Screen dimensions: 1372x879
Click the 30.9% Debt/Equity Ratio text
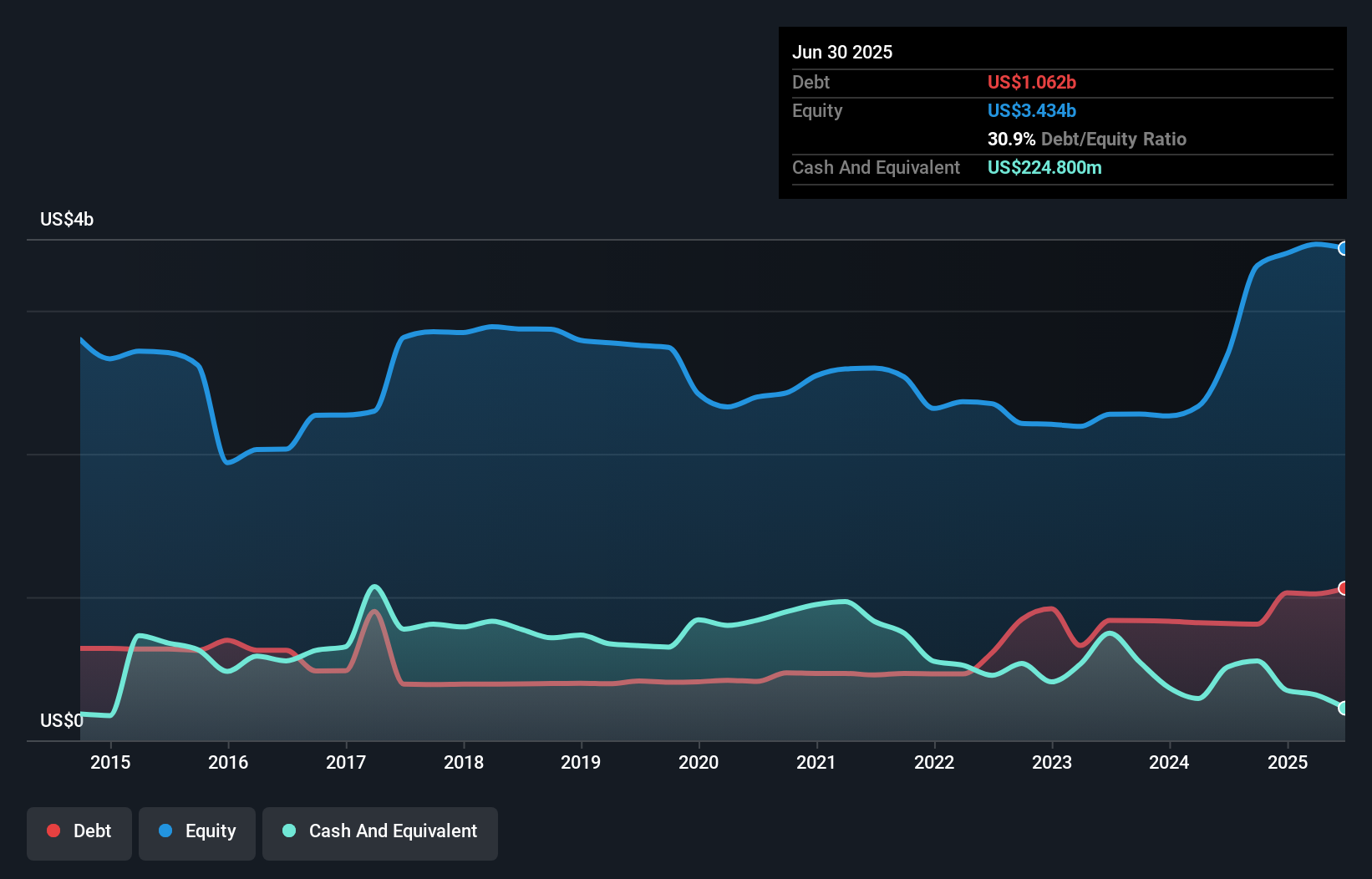[x=1086, y=139]
